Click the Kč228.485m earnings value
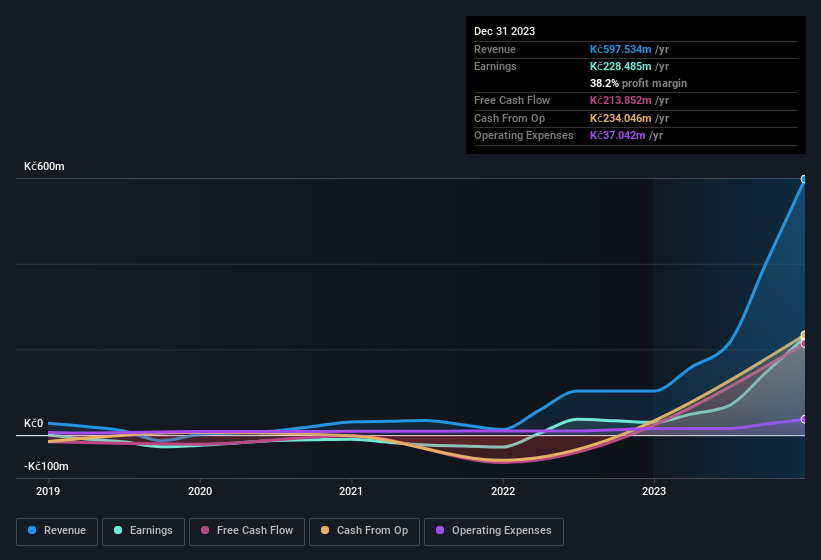 pyautogui.click(x=620, y=66)
